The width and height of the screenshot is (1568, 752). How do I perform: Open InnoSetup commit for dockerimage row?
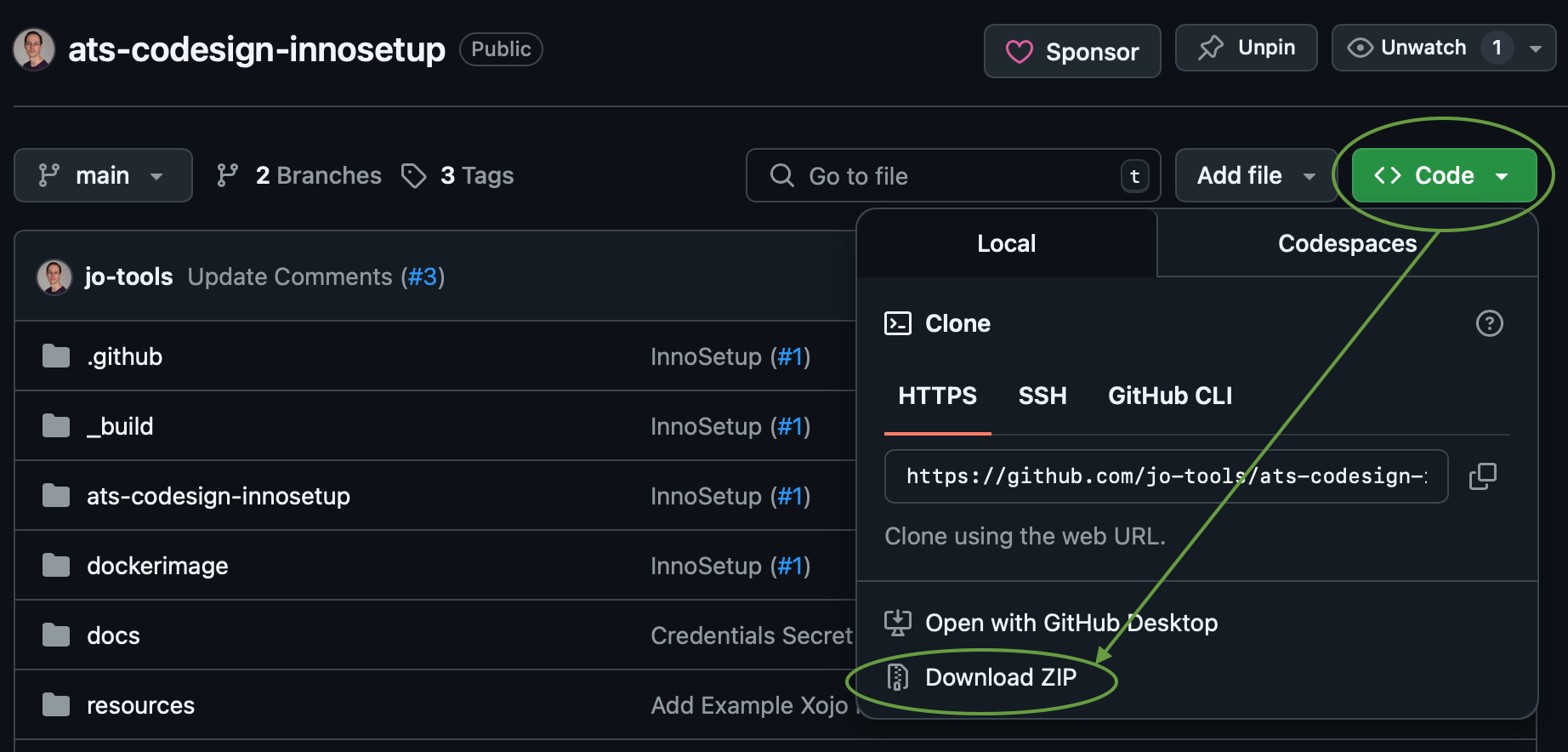pos(706,566)
